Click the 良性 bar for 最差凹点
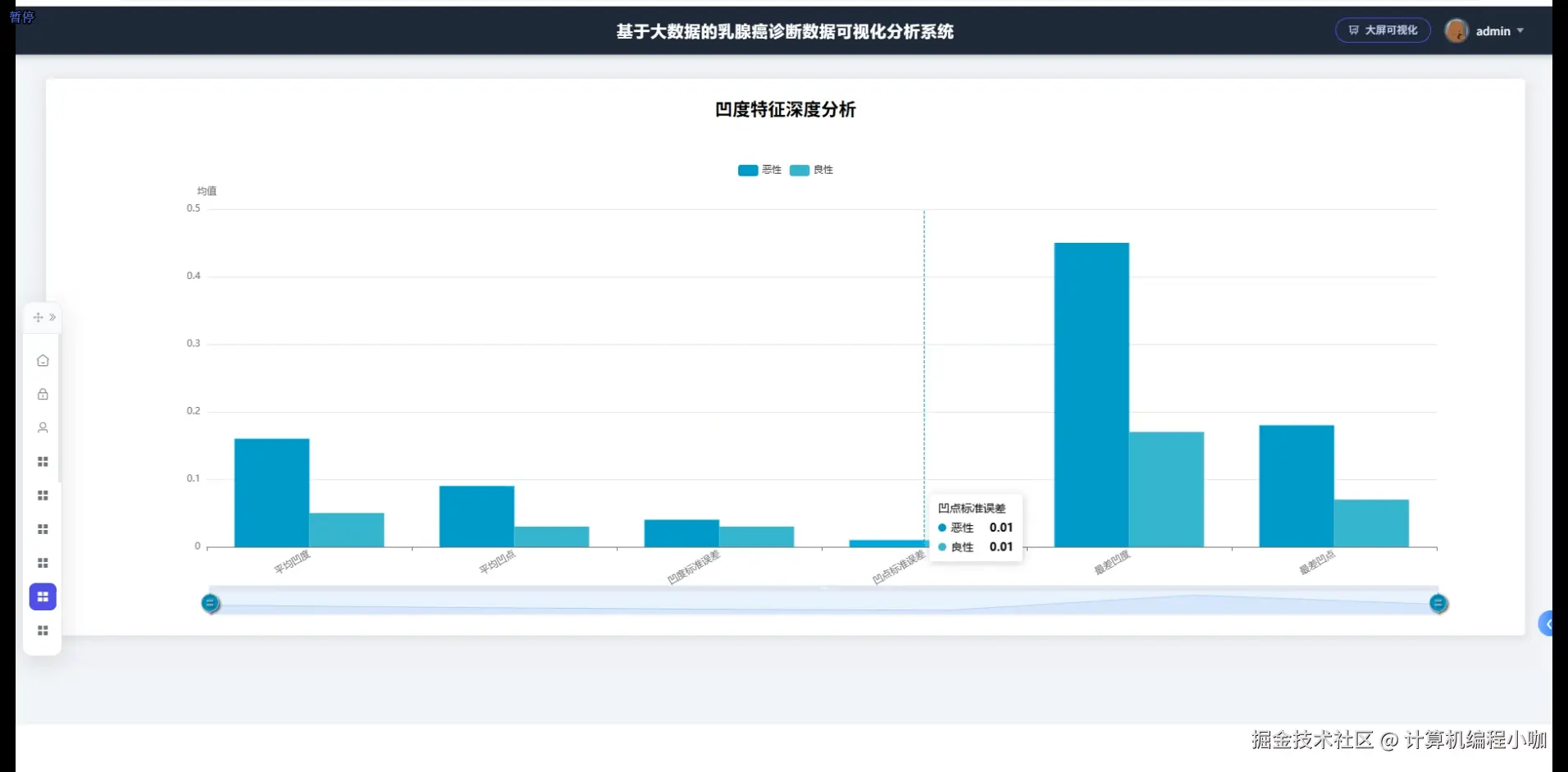Viewport: 1568px width, 772px height. [1371, 523]
